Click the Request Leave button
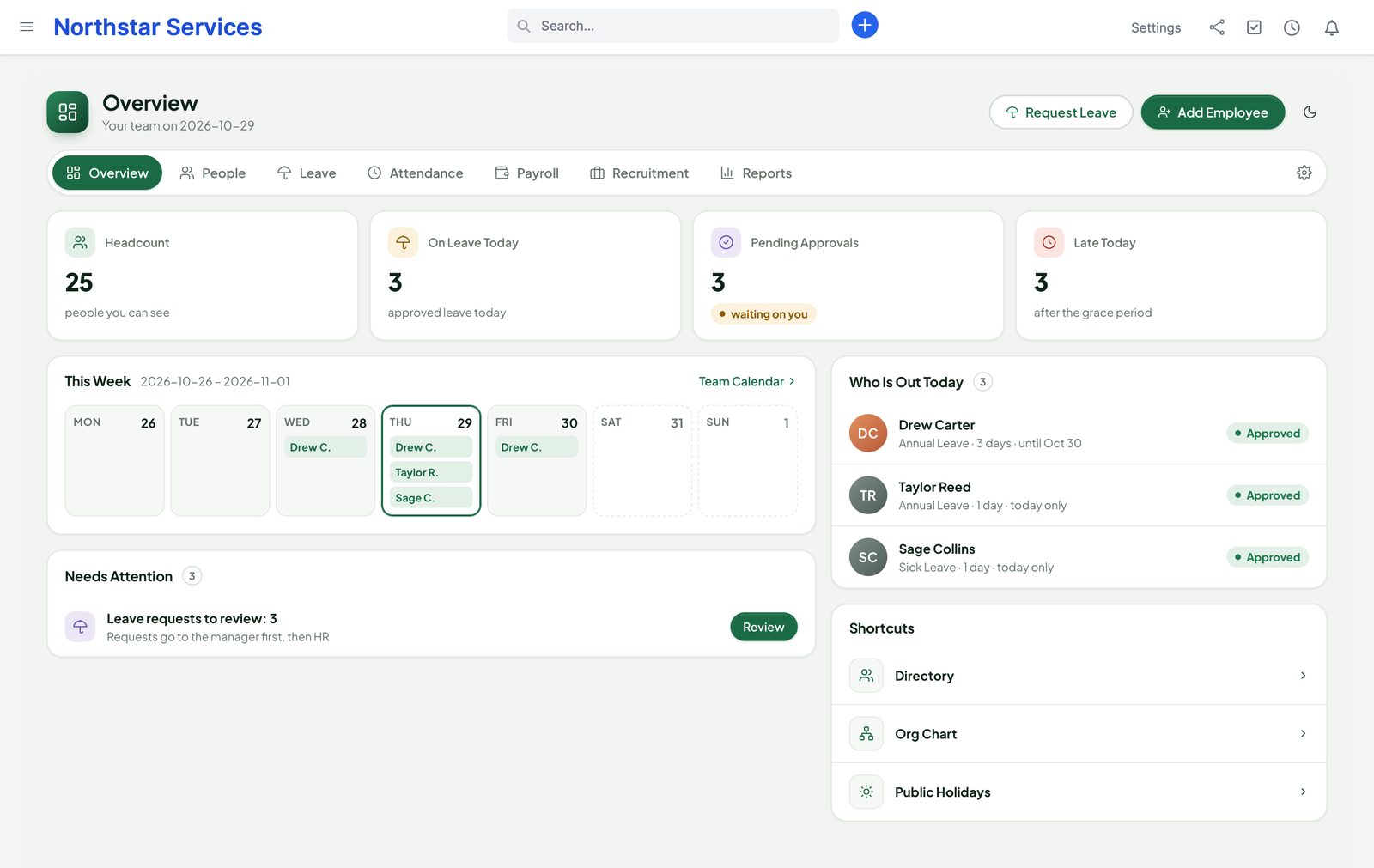 pyautogui.click(x=1061, y=112)
